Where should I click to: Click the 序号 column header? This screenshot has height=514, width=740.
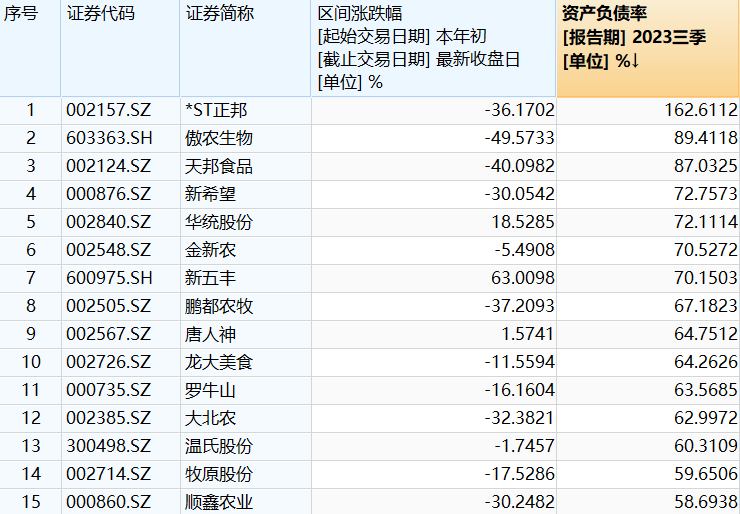[x=30, y=48]
